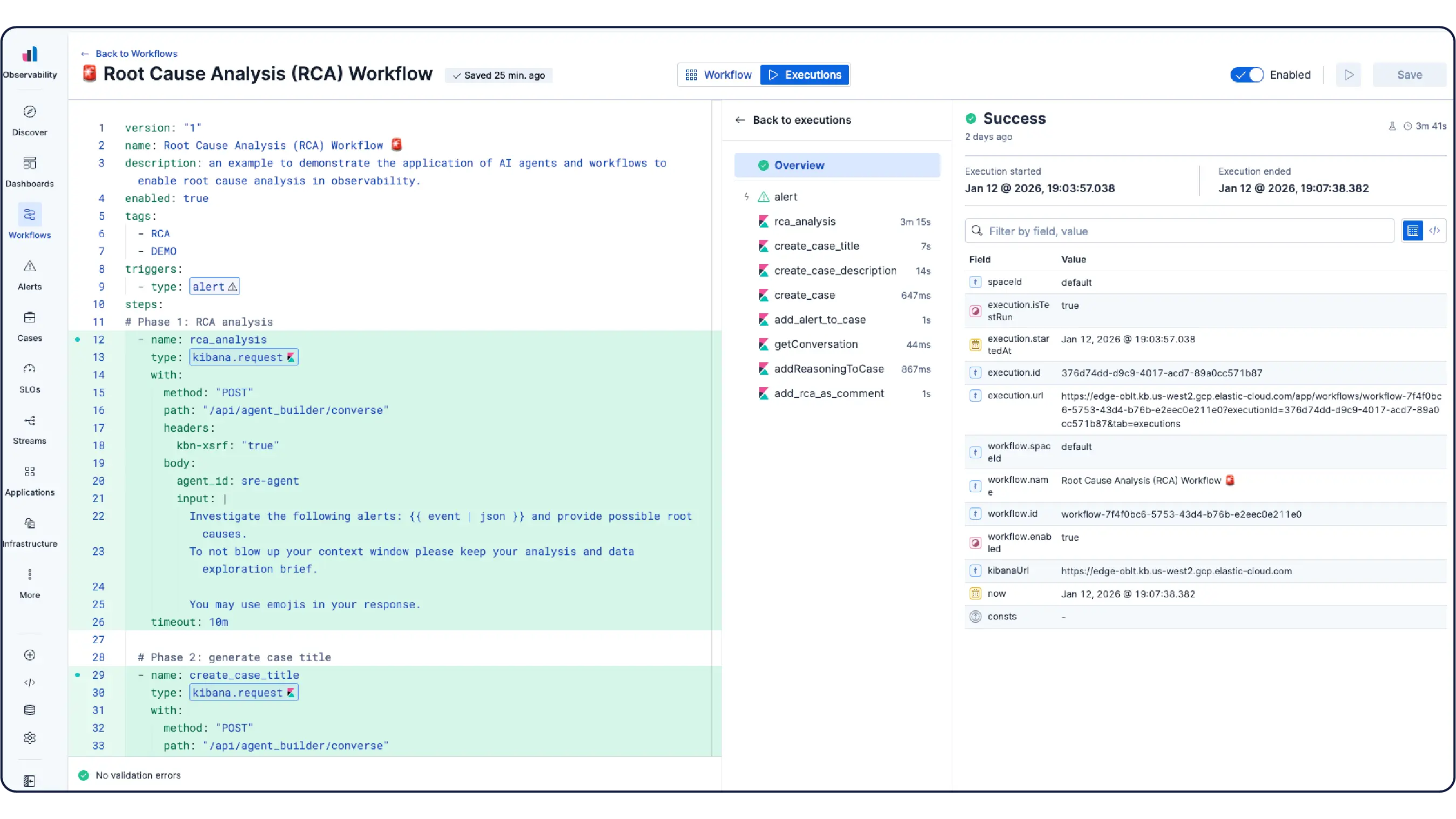Open the Cases section icon
Viewport: 1456px width, 819px height.
[30, 318]
